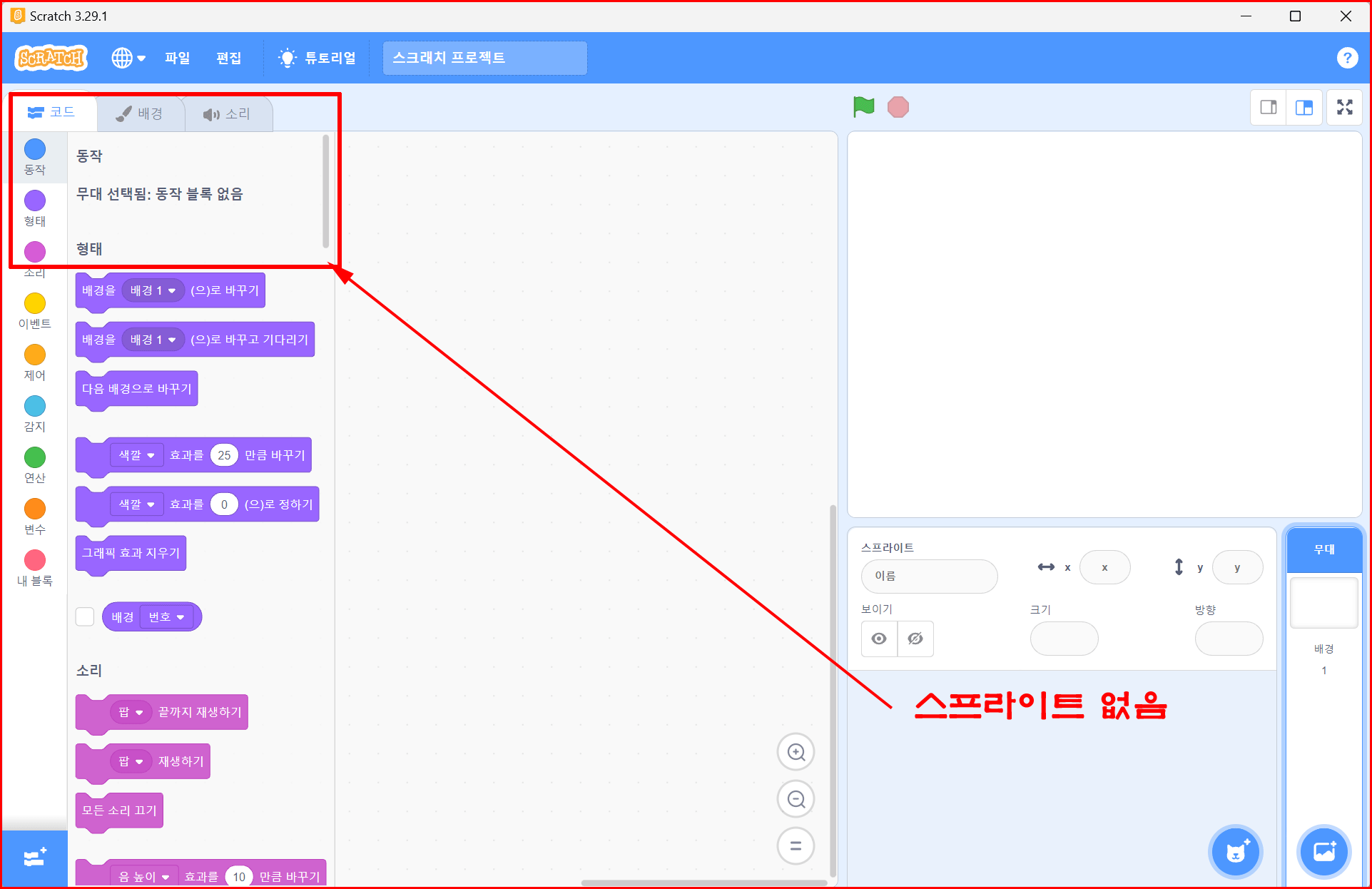Screen dimensions: 1372x889
Task: Expand the 색깔 dropdown in 만큼 바꾸기 block
Action: [x=137, y=455]
